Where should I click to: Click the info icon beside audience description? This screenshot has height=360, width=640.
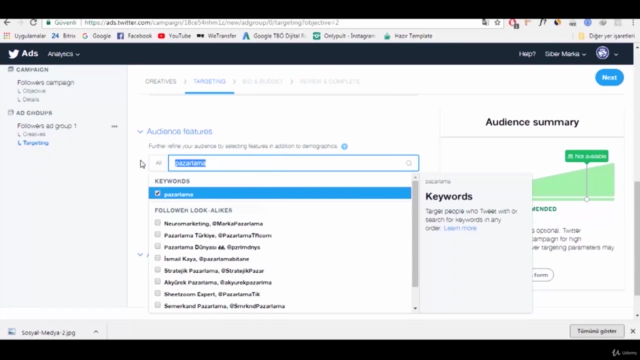pos(344,147)
